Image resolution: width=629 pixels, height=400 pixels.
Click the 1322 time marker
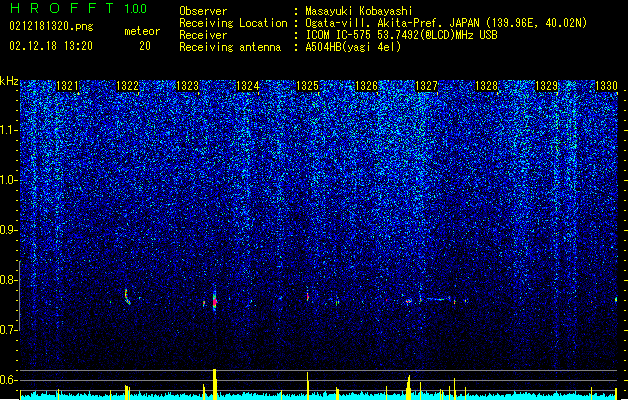[128, 86]
